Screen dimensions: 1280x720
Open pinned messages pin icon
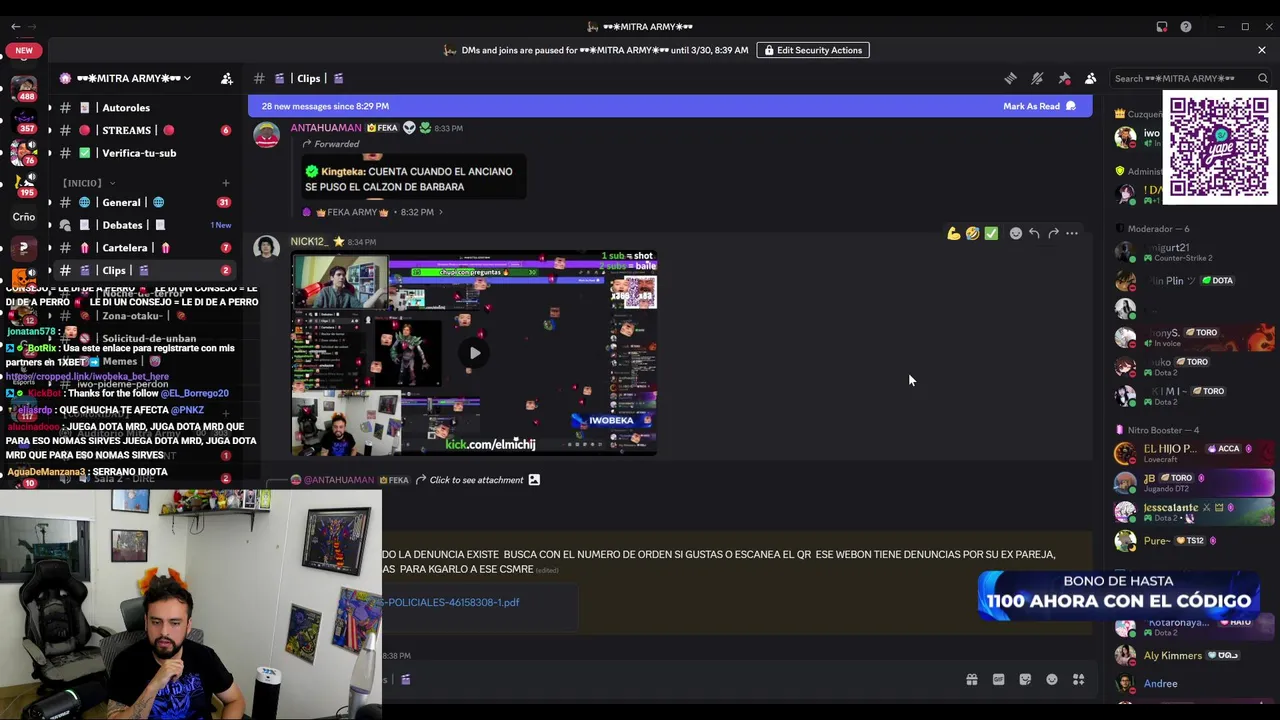point(1064,78)
